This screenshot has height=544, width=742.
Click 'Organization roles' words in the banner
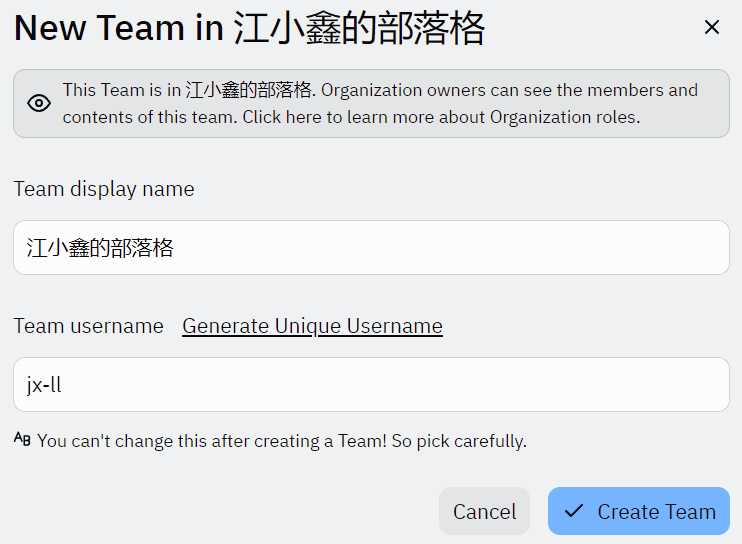click(564, 117)
